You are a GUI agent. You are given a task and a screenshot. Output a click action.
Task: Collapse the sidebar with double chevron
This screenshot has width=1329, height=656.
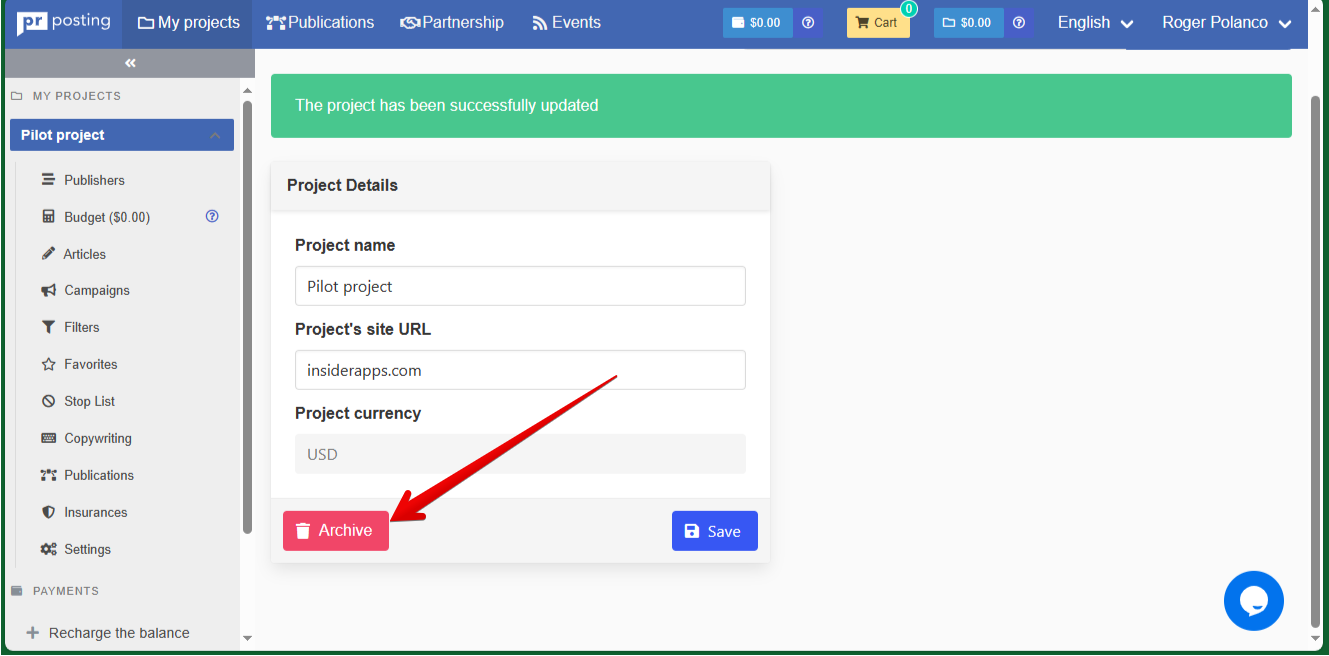click(x=129, y=63)
